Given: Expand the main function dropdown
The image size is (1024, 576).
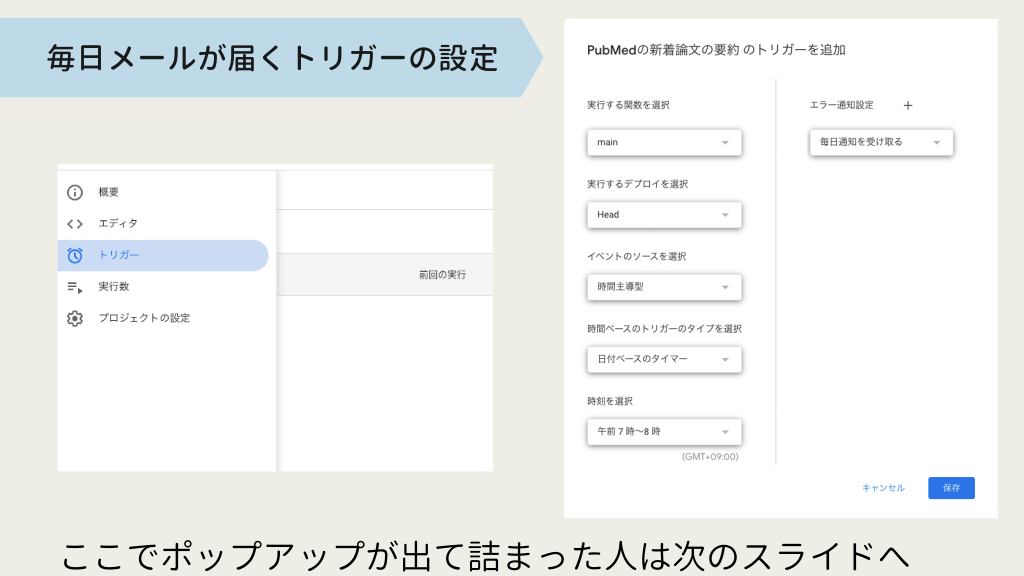Looking at the screenshot, I should tap(664, 143).
